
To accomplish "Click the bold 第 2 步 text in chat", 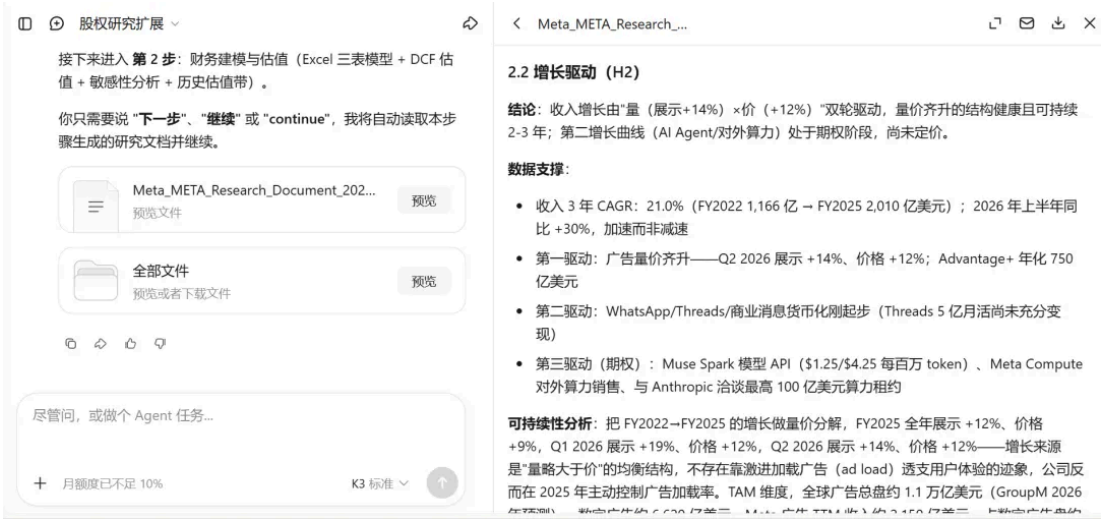I will [x=153, y=60].
